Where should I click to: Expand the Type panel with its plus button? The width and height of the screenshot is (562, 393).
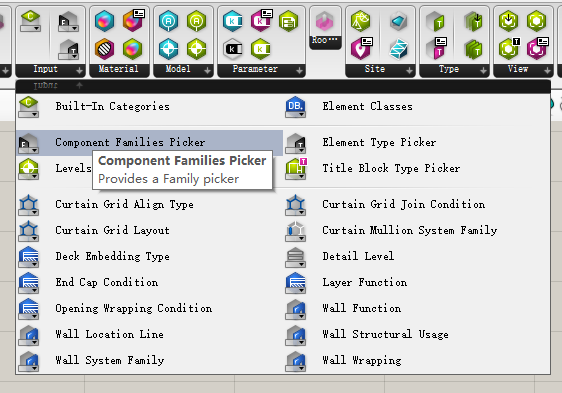(x=484, y=71)
